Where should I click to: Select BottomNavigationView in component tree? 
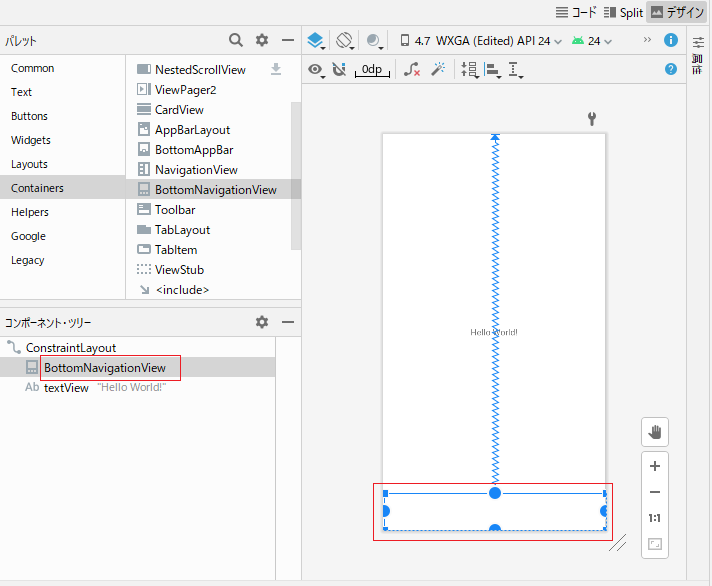(x=137, y=367)
